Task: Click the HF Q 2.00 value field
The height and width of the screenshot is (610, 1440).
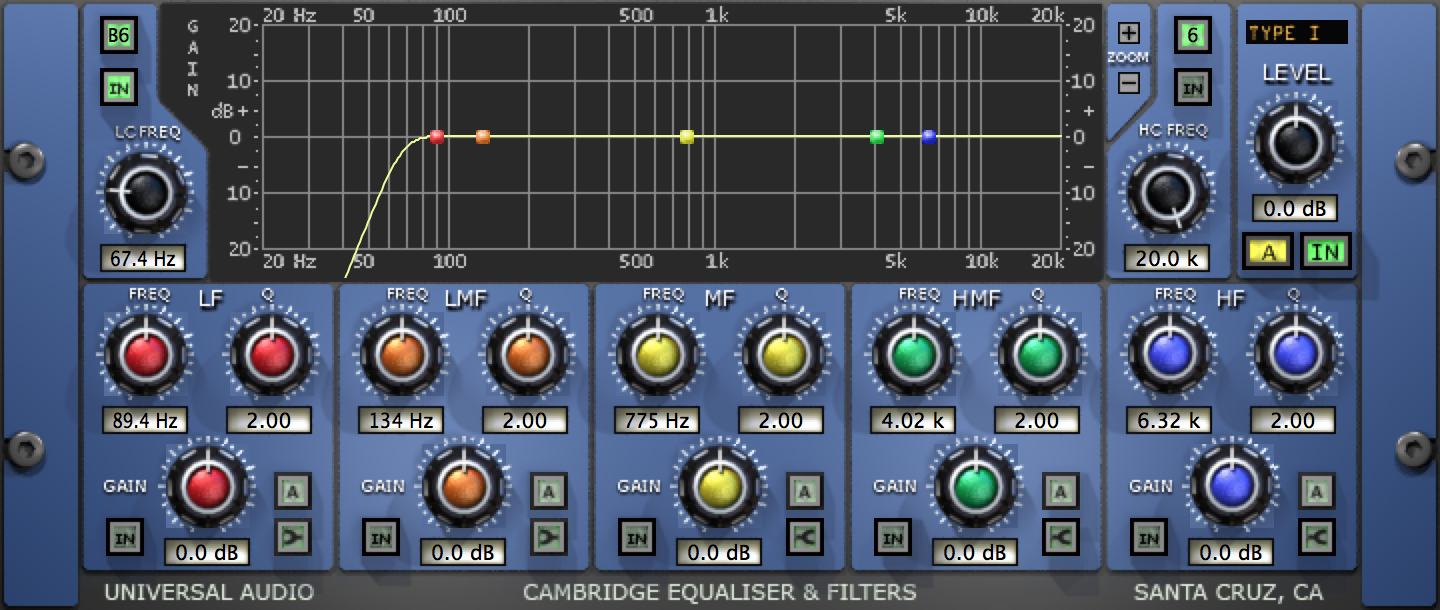Action: click(1293, 421)
